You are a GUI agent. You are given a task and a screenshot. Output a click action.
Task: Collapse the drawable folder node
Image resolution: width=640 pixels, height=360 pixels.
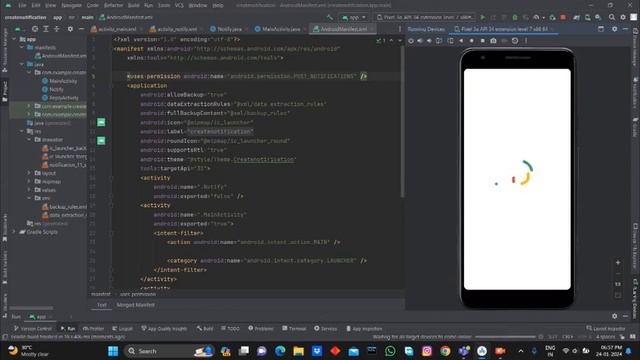click(29, 140)
